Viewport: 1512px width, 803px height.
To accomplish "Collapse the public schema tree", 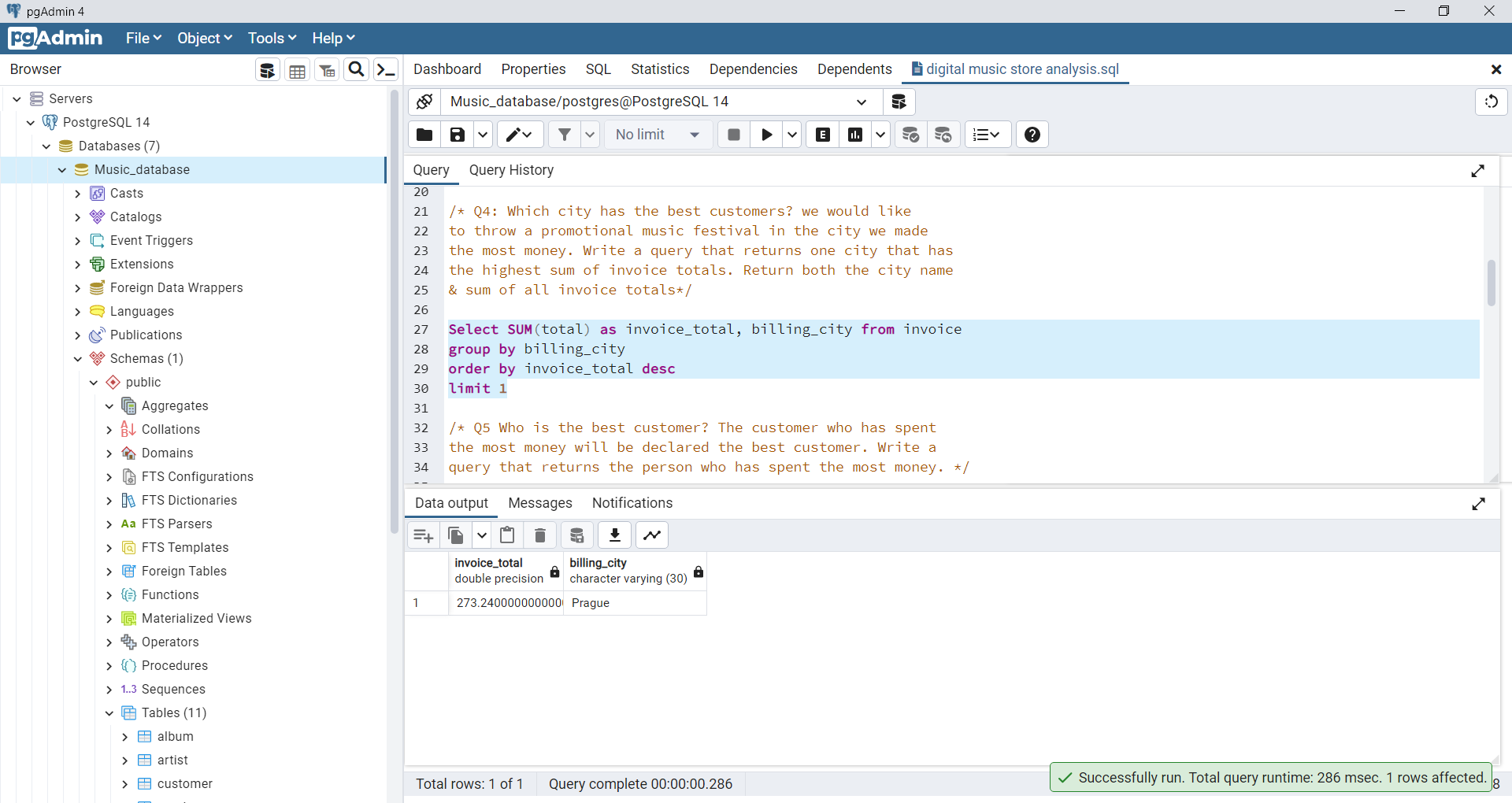I will coord(93,382).
